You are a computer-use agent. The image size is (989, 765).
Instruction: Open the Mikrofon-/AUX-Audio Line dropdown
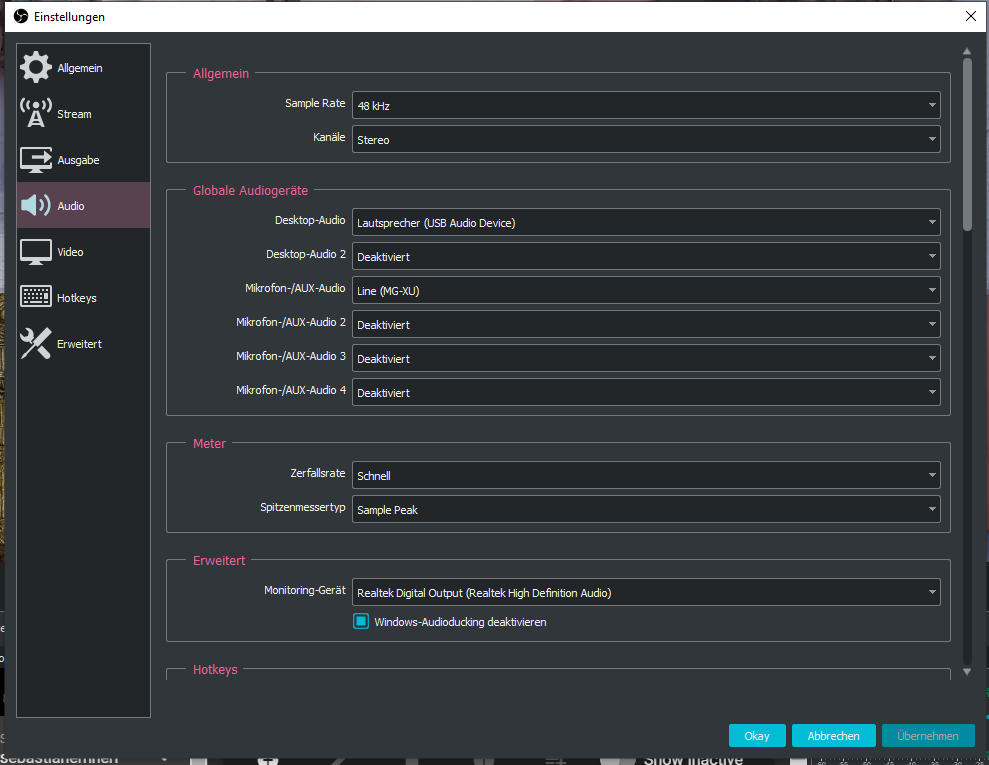646,291
